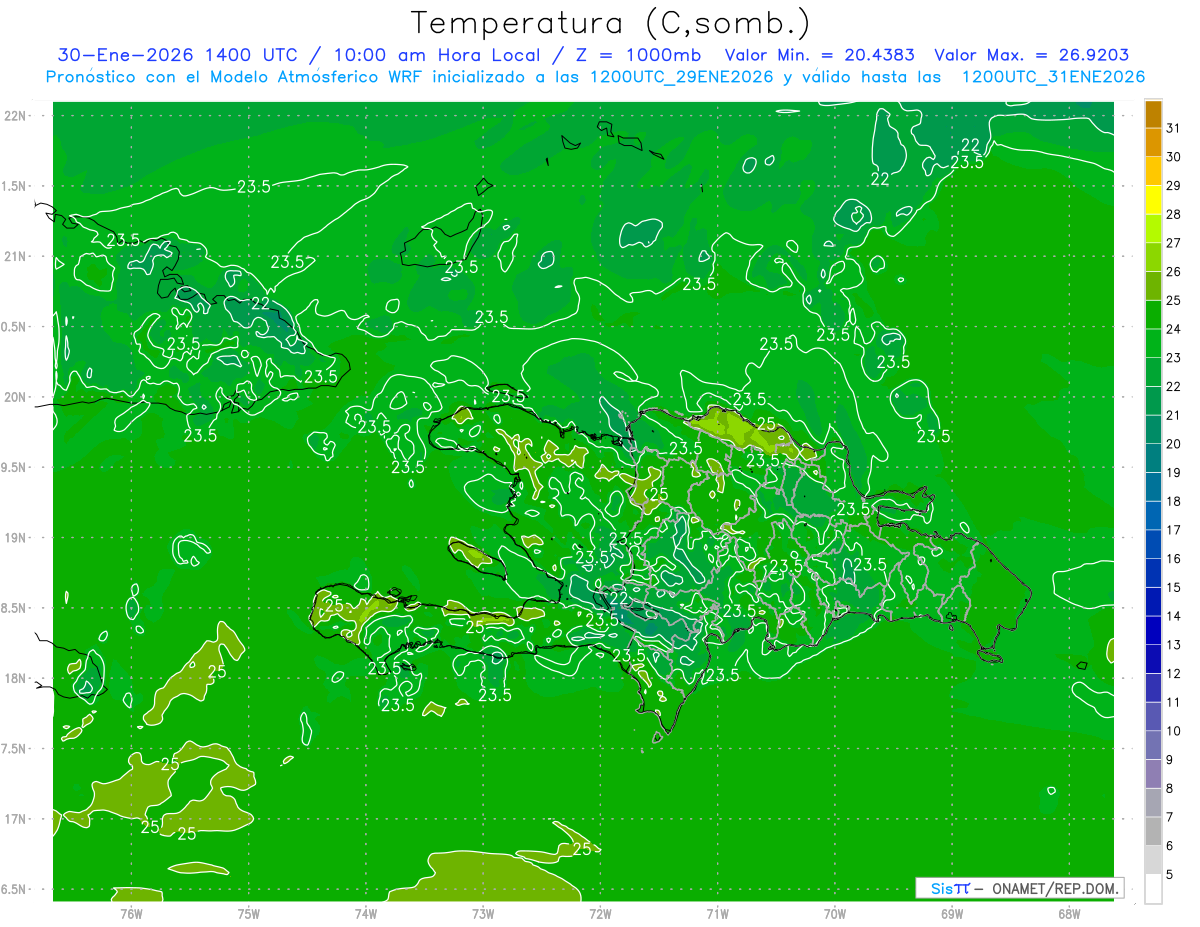Click the "7.5N" latitude axis label
Screen dimensions: 1200x927
15,749
